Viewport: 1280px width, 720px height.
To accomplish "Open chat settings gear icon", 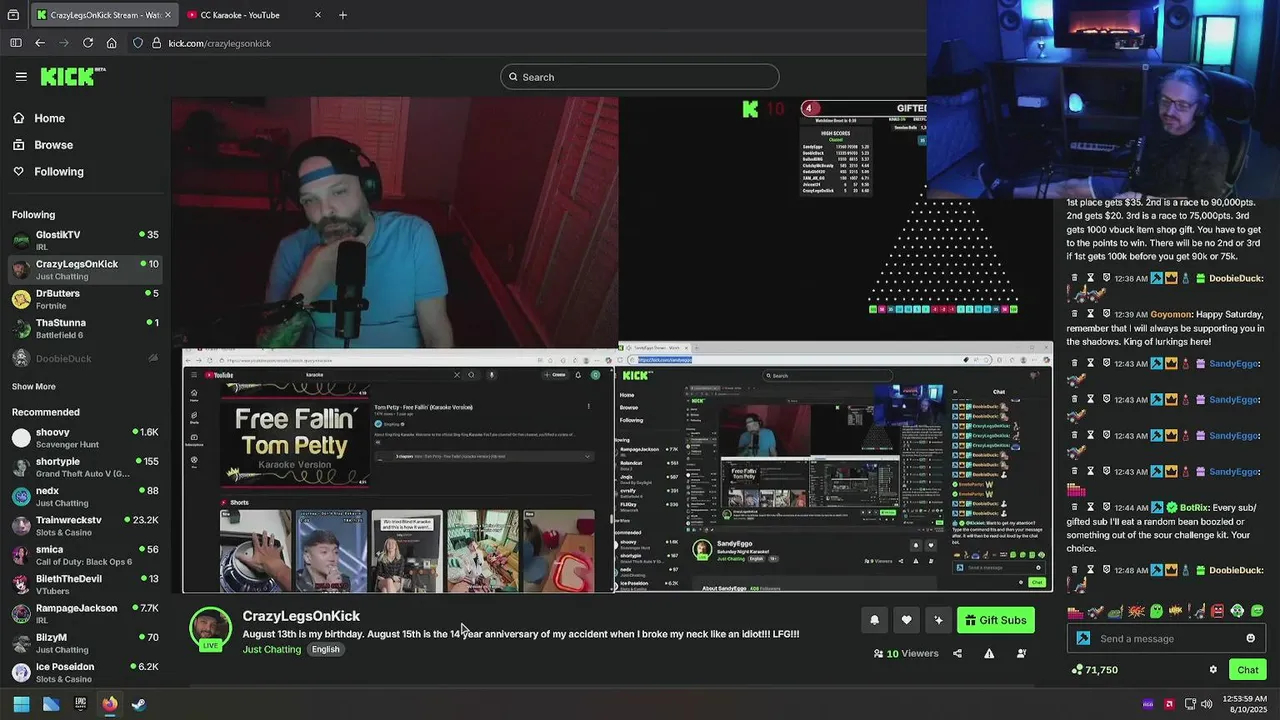I will pyautogui.click(x=1213, y=670).
